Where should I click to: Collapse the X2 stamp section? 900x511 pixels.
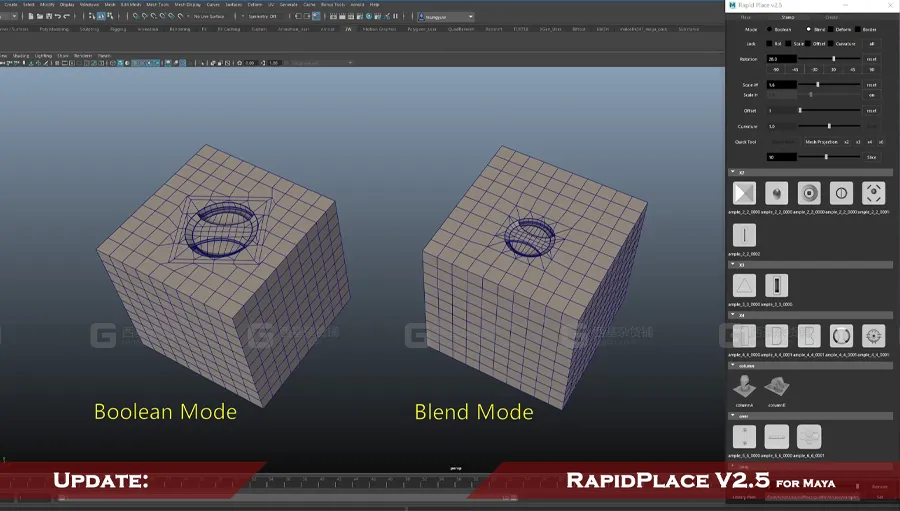732,172
